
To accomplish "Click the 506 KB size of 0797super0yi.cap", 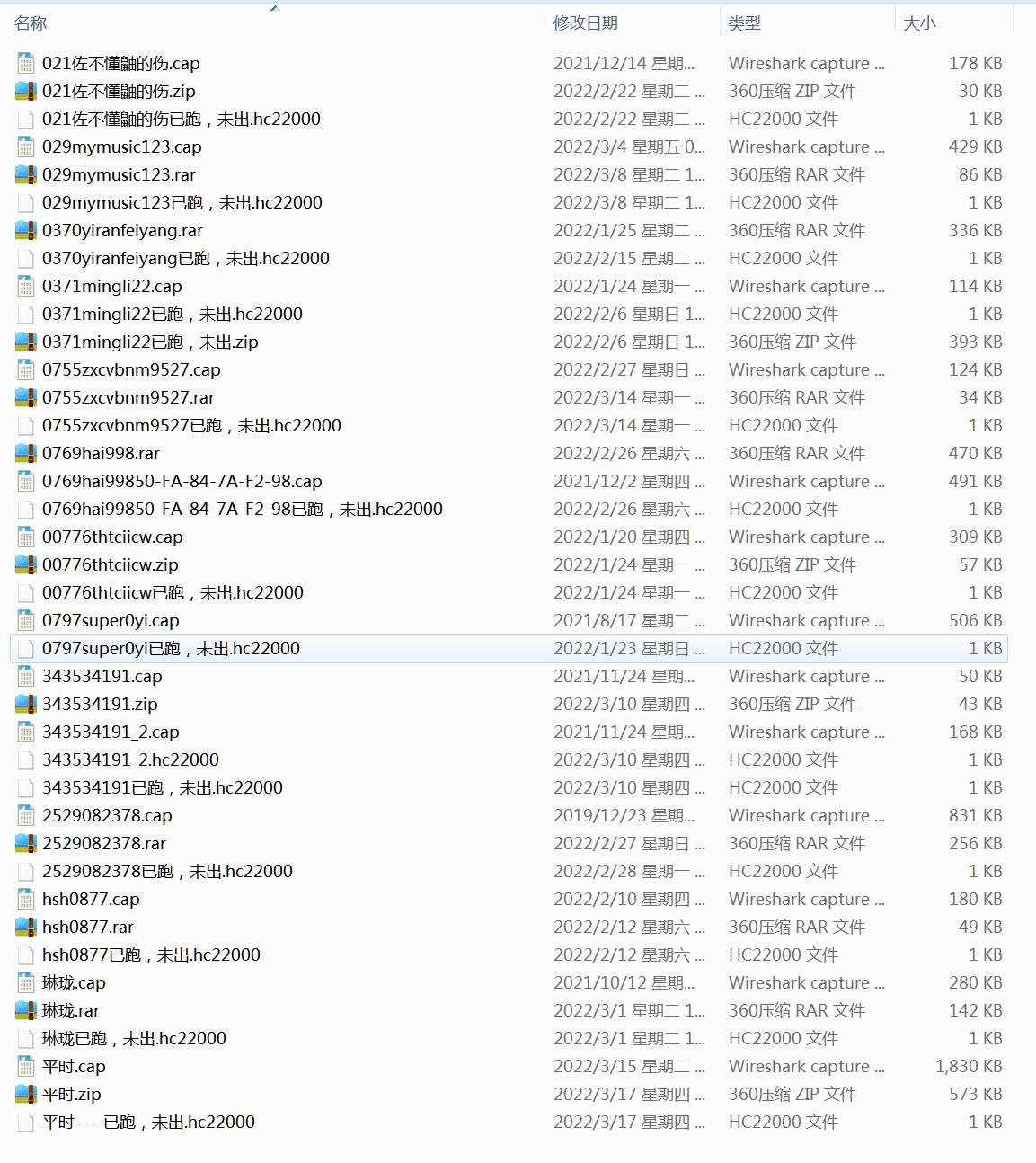I will (975, 620).
